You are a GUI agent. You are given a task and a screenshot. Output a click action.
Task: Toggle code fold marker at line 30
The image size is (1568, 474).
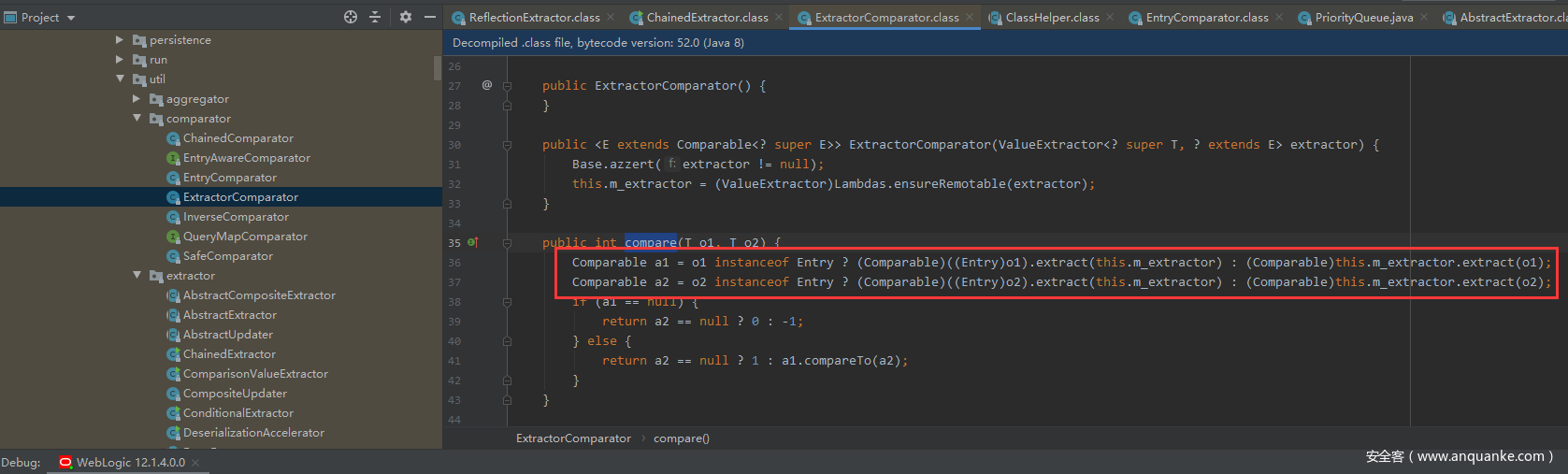click(x=507, y=145)
